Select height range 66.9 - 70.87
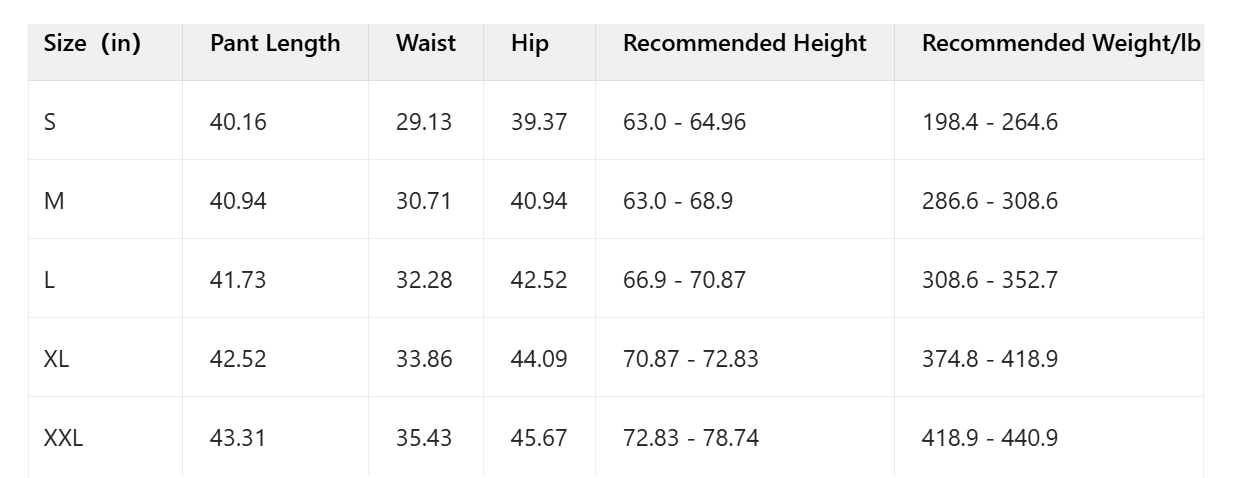1242x478 pixels. pos(684,281)
